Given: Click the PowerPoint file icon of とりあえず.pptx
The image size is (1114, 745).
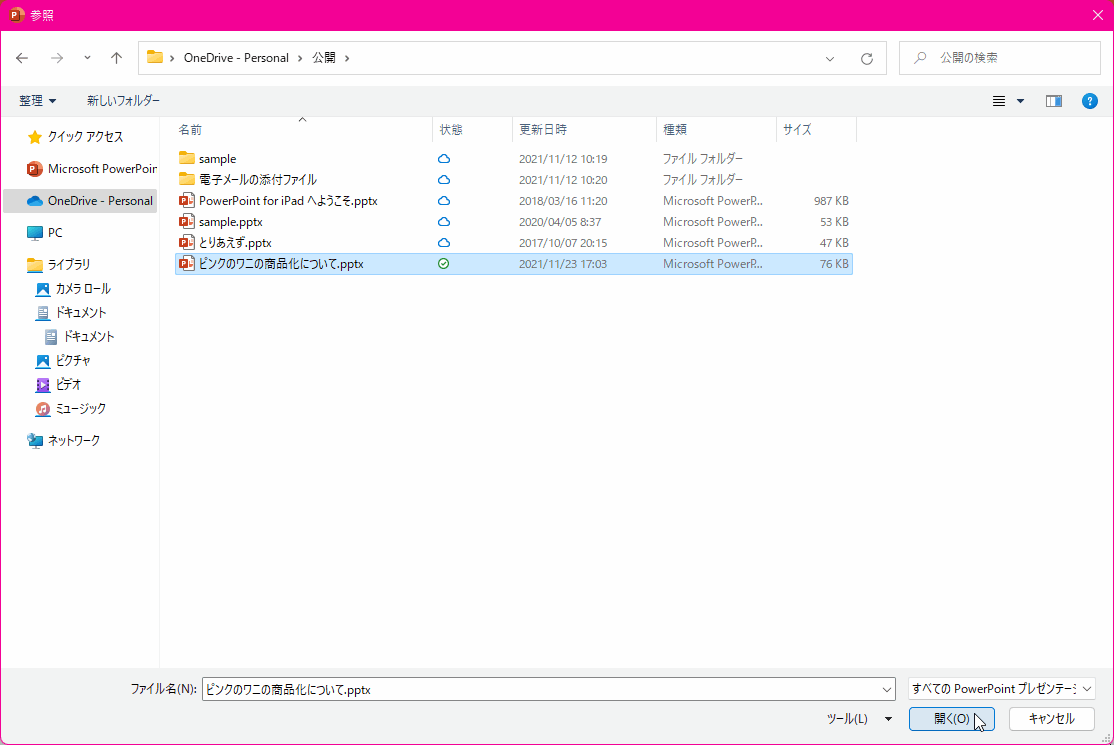Looking at the screenshot, I should (187, 243).
